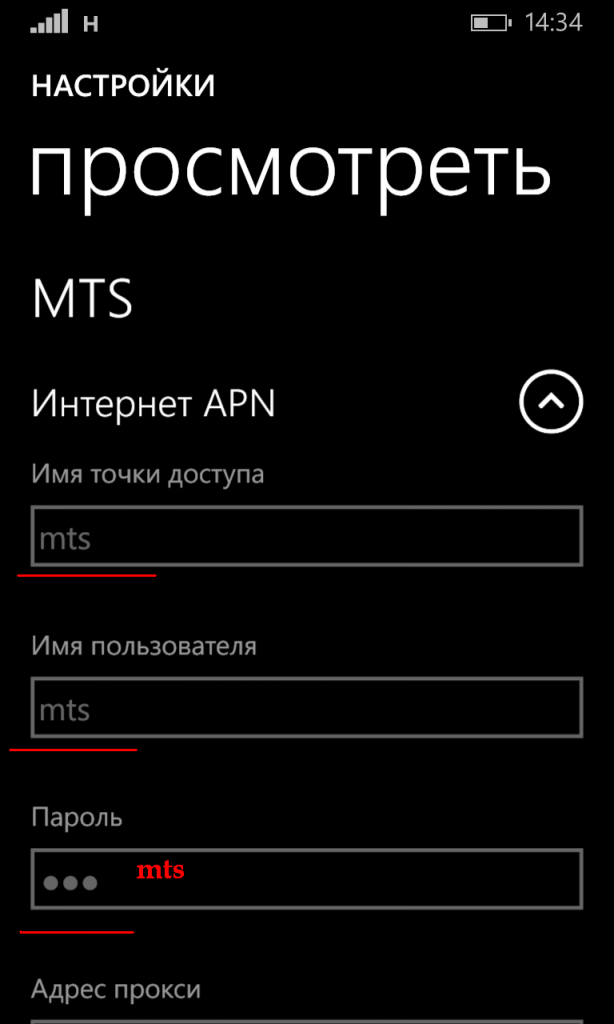
Task: Tap the masked password dots
Action: point(71,884)
